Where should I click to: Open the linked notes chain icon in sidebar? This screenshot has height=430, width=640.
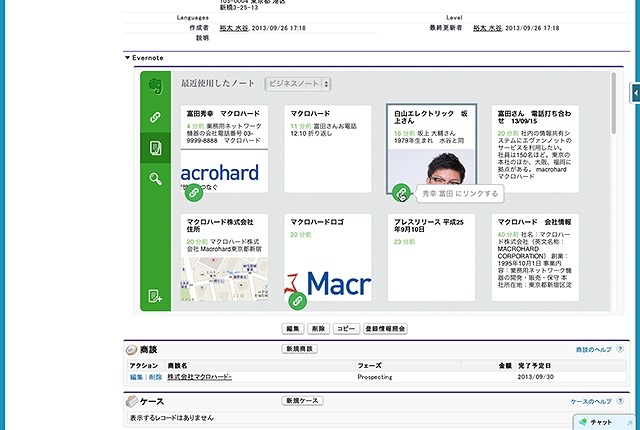pyautogui.click(x=155, y=117)
